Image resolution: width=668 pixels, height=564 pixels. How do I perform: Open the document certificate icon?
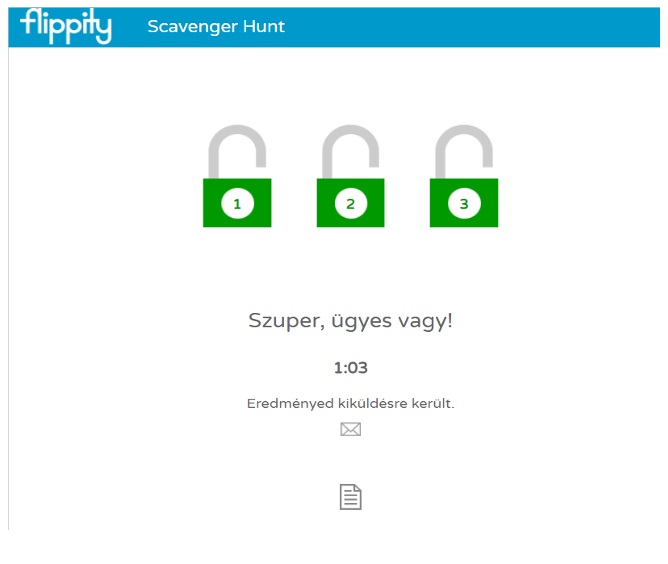pyautogui.click(x=351, y=497)
